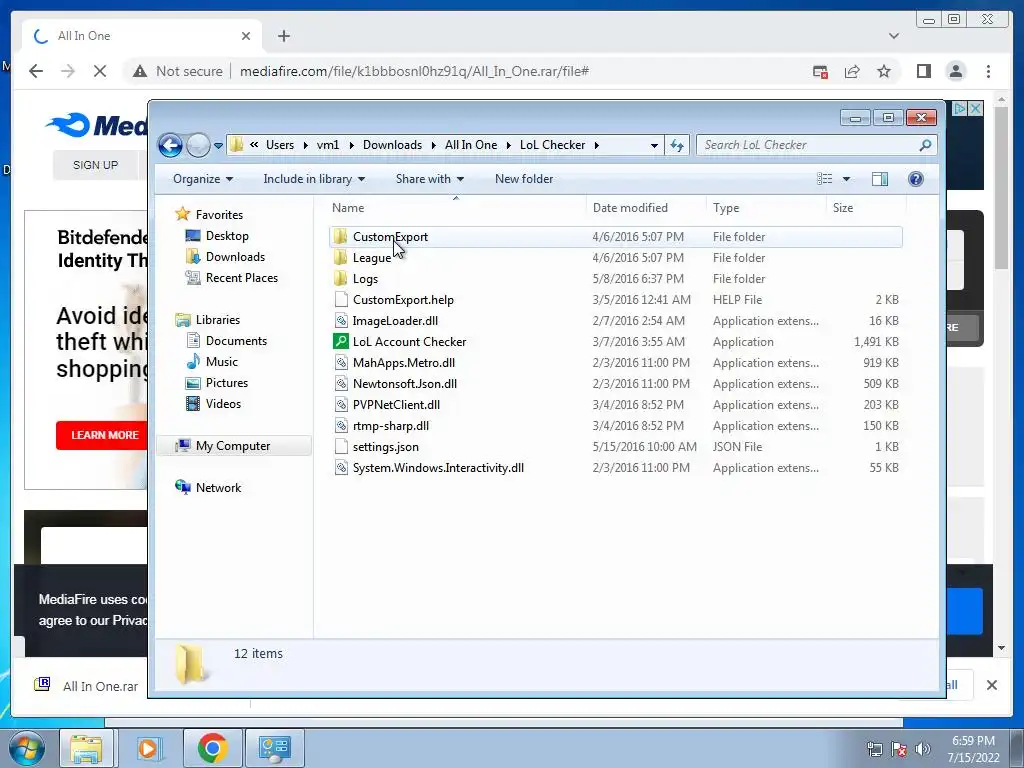Click the refresh button beside address path
This screenshot has width=1024, height=768.
pyautogui.click(x=677, y=145)
